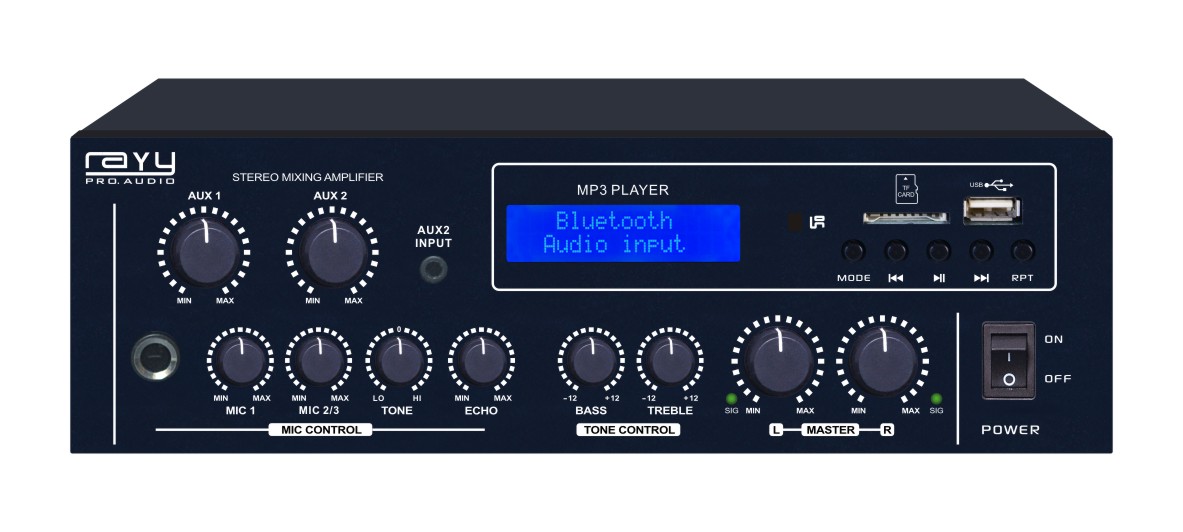Click the mic TONE knob

[400, 361]
